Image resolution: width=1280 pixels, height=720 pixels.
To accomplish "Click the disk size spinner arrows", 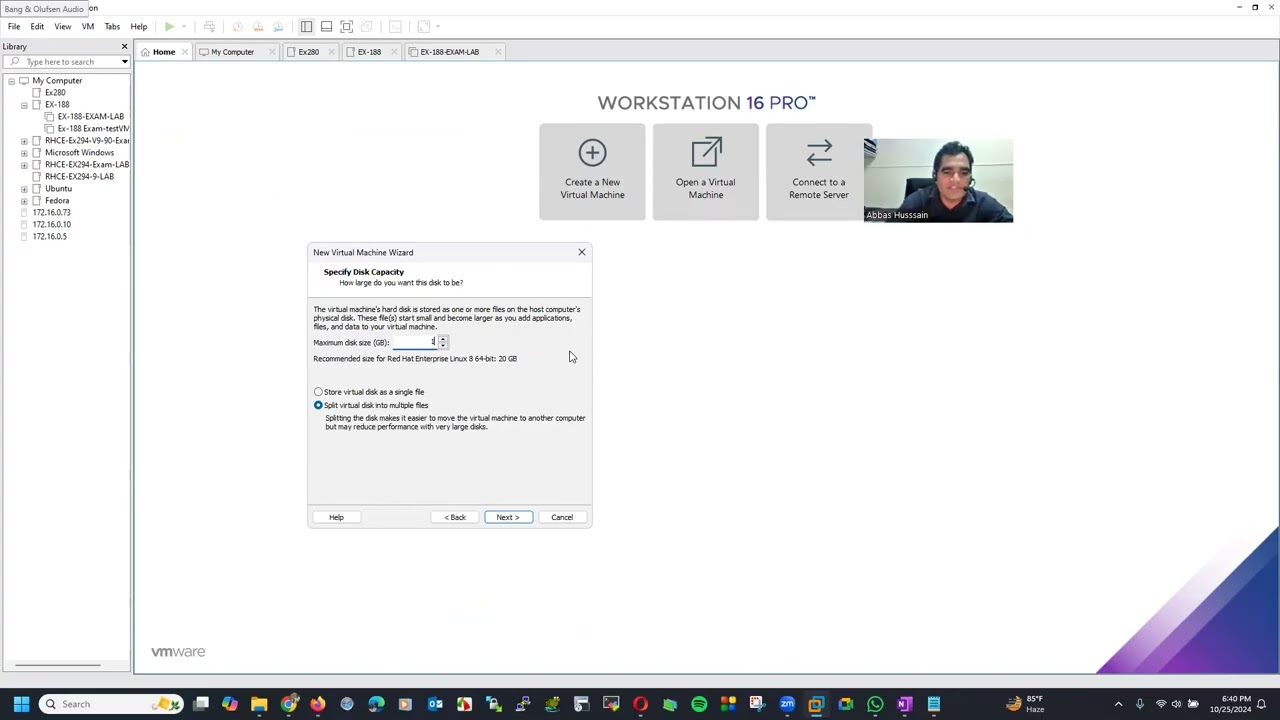I will 442,342.
